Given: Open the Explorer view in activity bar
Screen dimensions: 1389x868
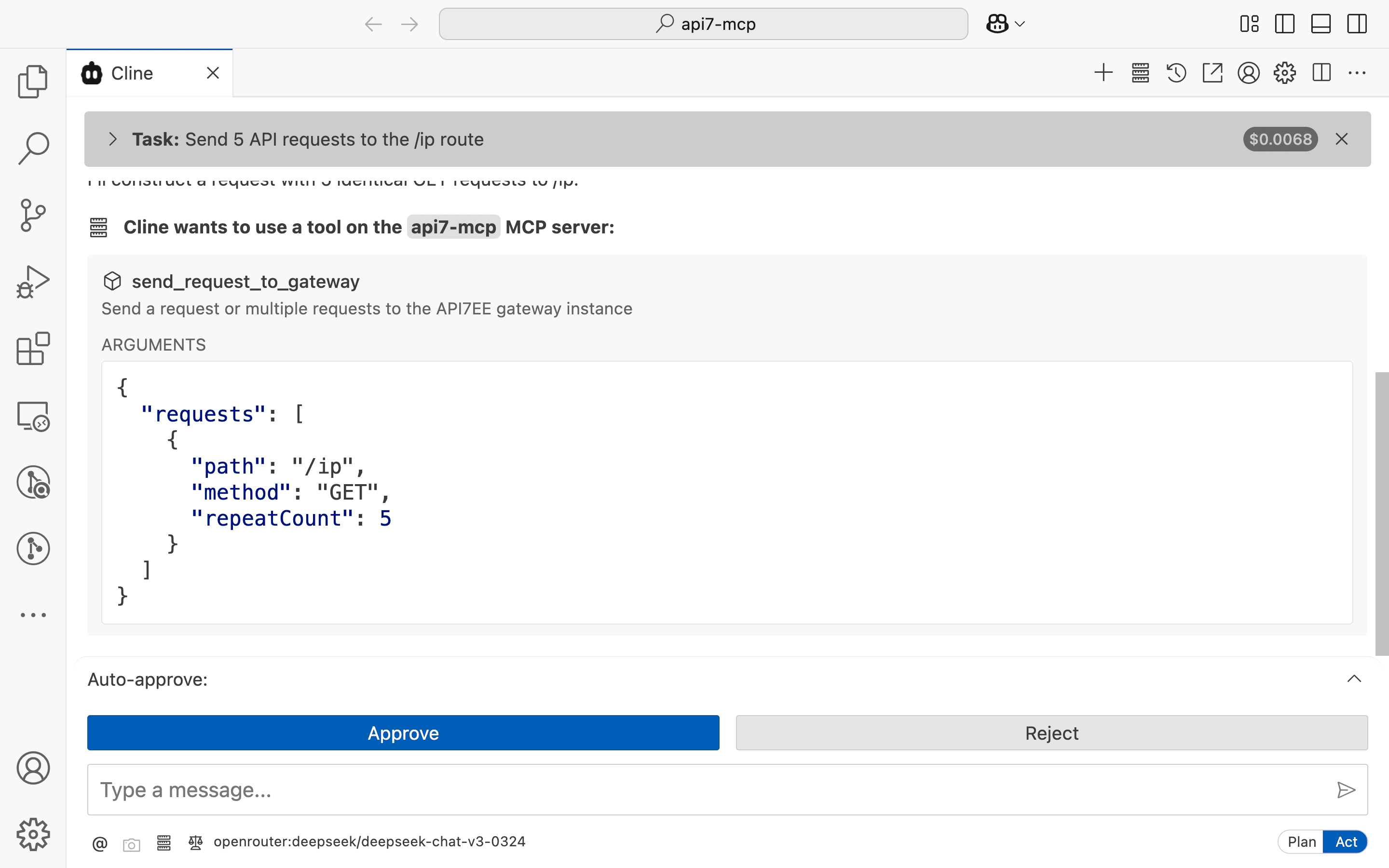Looking at the screenshot, I should [x=33, y=81].
